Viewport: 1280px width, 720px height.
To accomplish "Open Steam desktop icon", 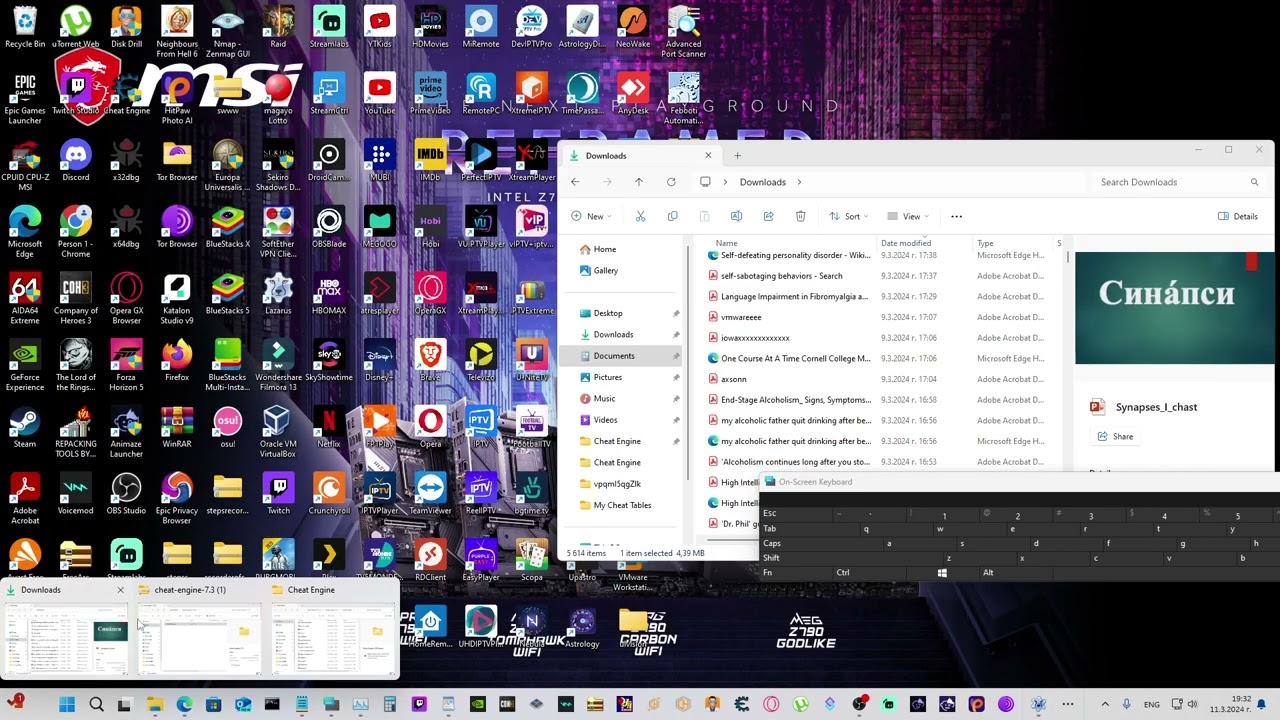I will (x=25, y=427).
